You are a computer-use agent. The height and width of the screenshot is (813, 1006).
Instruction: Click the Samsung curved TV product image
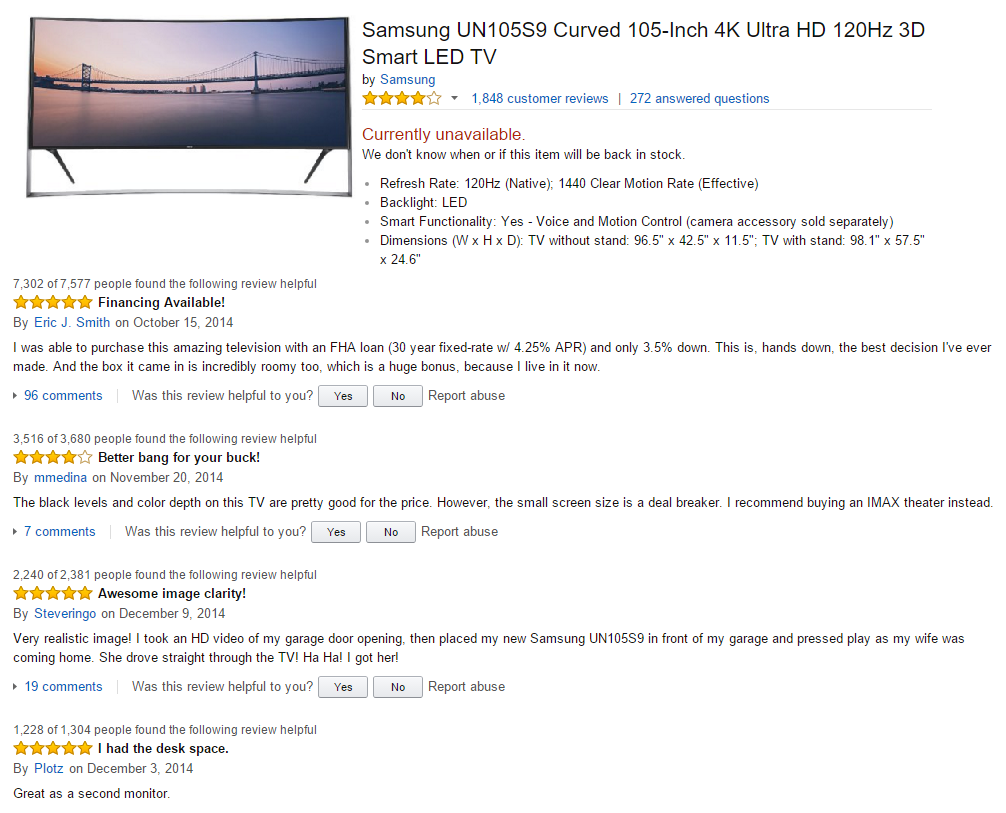pyautogui.click(x=185, y=105)
